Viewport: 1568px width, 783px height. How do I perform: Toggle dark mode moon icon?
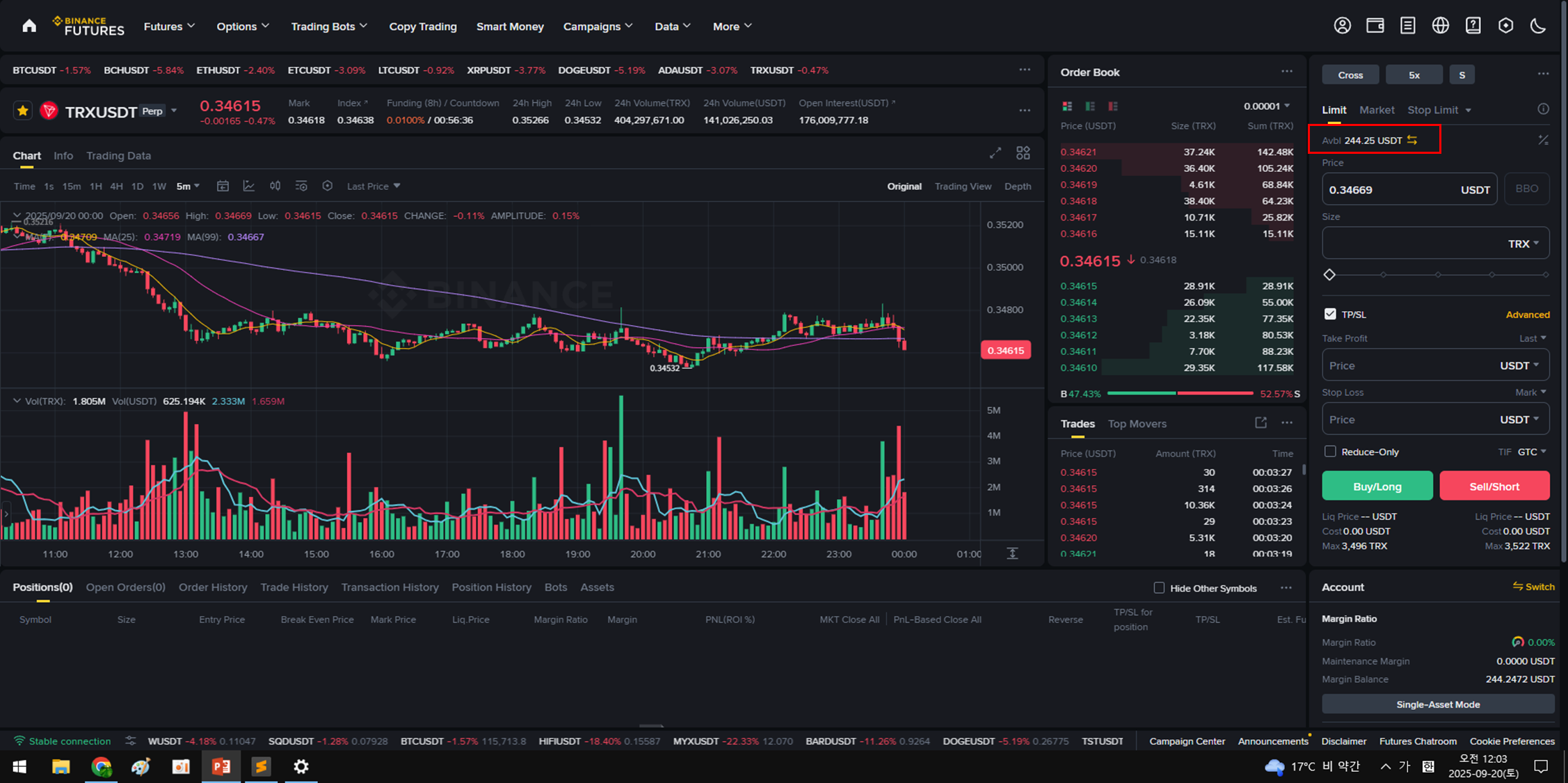tap(1538, 26)
